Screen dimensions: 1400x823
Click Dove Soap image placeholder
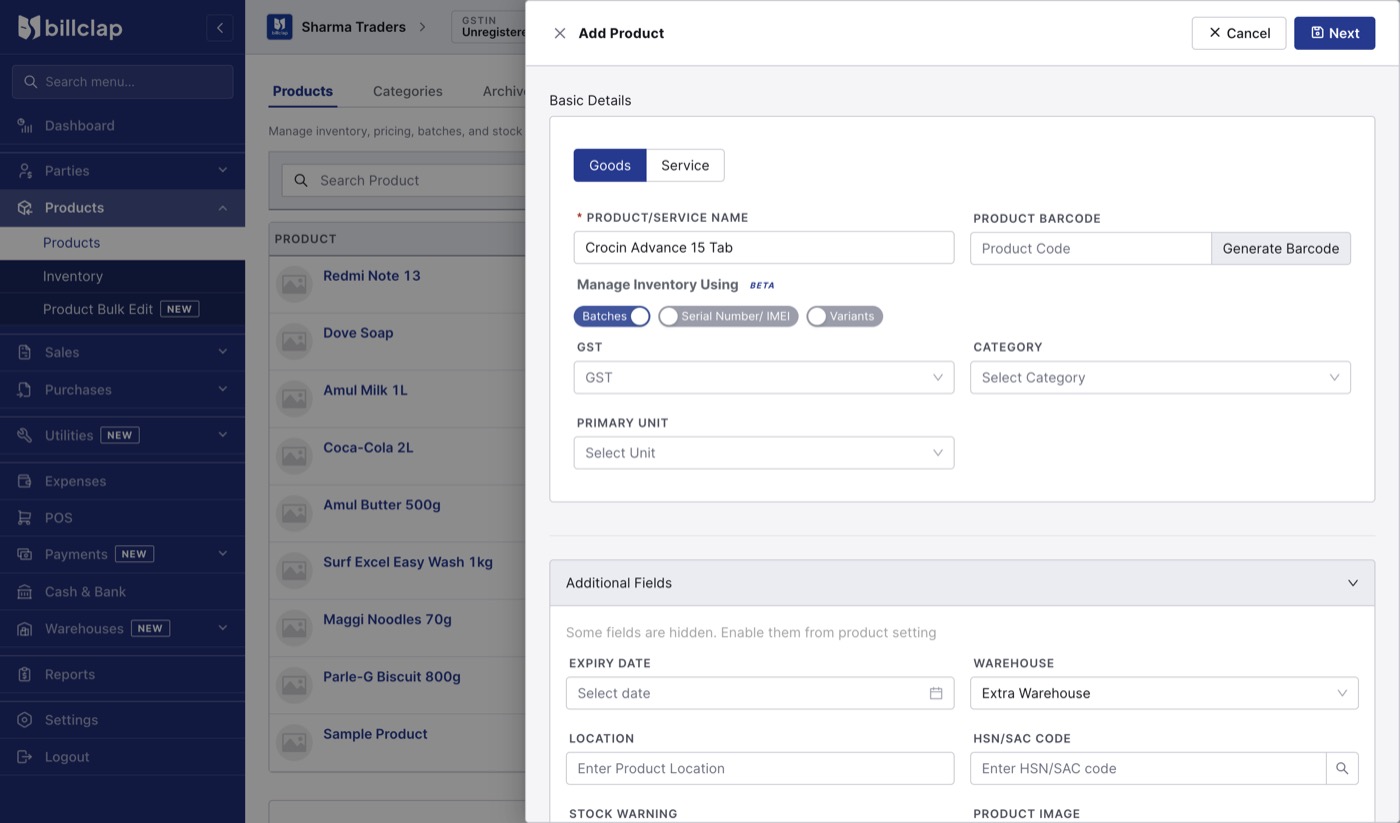[x=294, y=341]
